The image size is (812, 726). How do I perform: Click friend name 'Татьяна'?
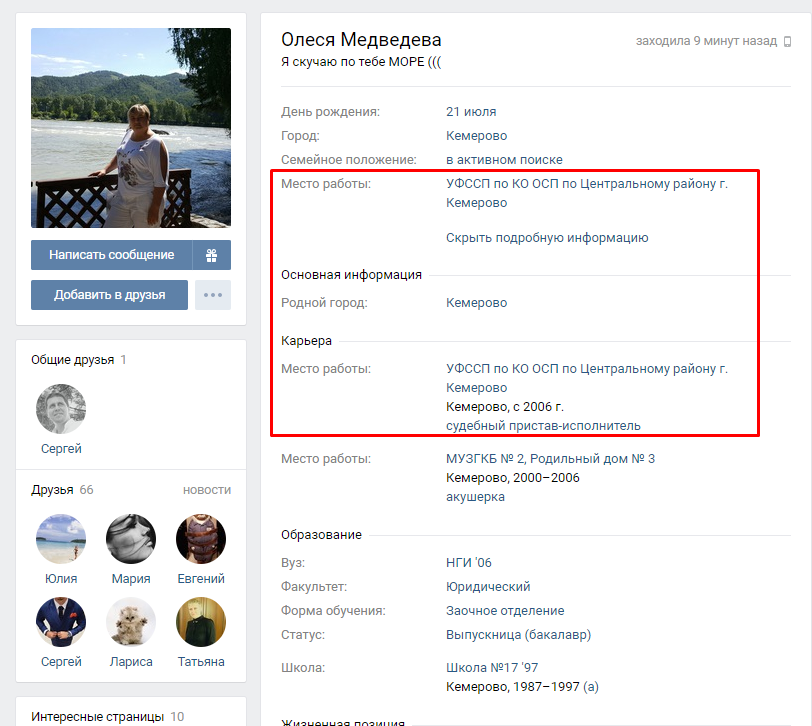coord(201,662)
